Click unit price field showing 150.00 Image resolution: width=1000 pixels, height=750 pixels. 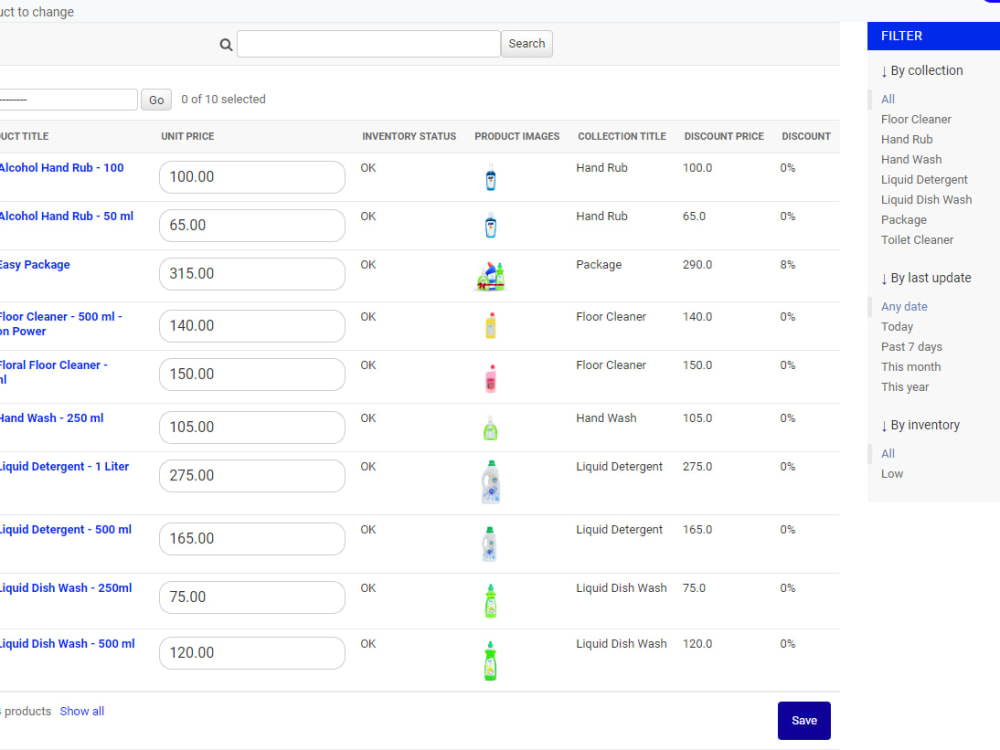coord(252,374)
